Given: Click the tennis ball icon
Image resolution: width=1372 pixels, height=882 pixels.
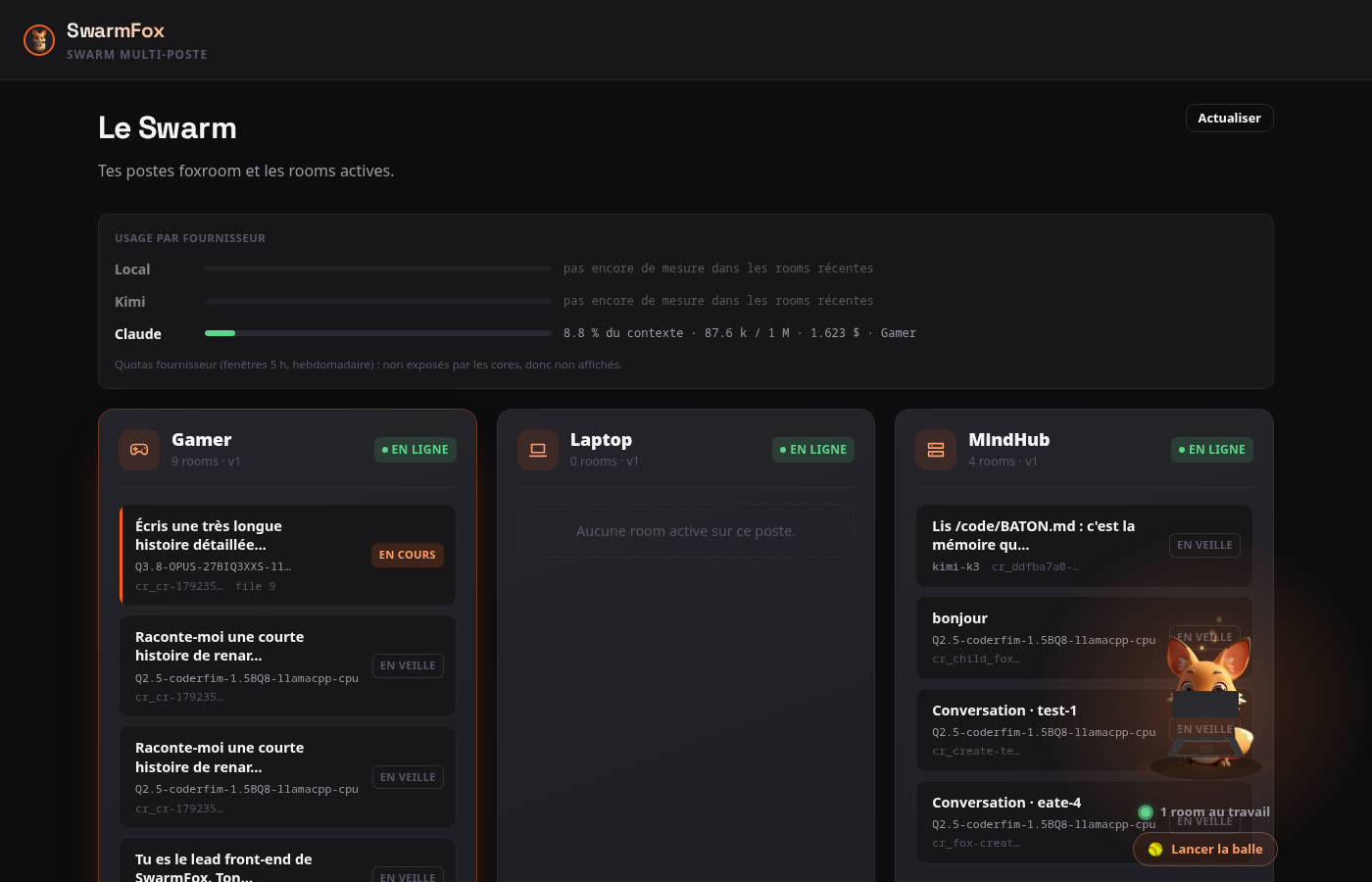Looking at the screenshot, I should 1155,850.
